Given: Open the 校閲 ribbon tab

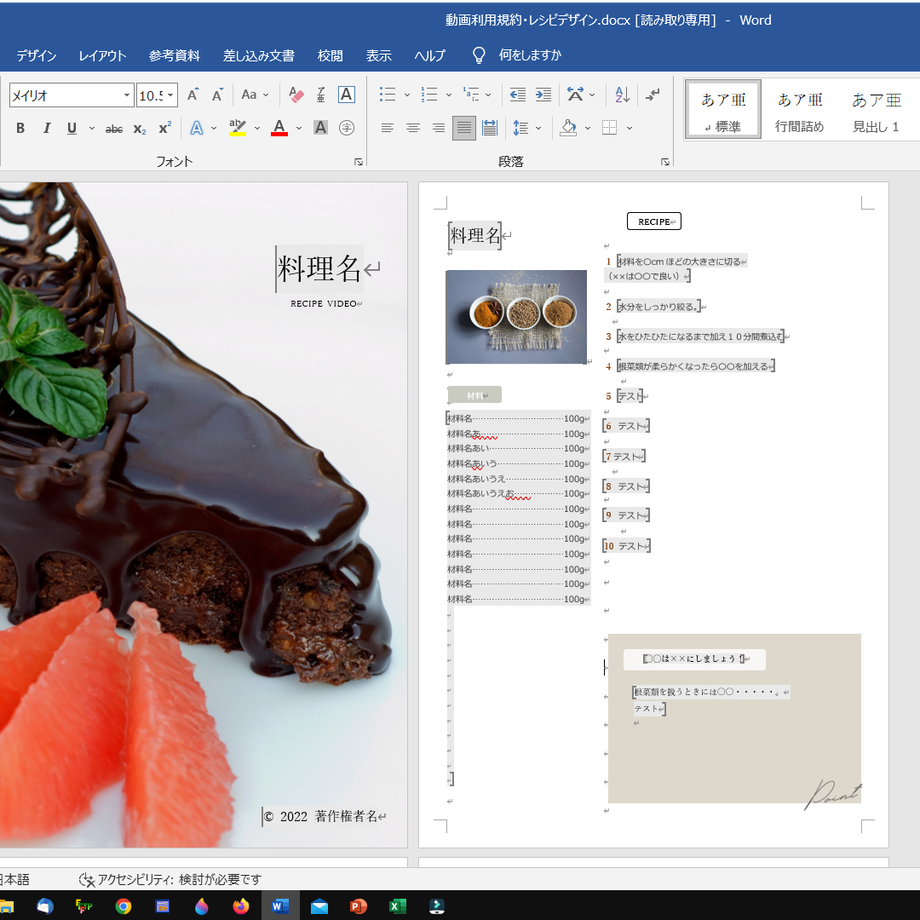Looking at the screenshot, I should [x=330, y=56].
